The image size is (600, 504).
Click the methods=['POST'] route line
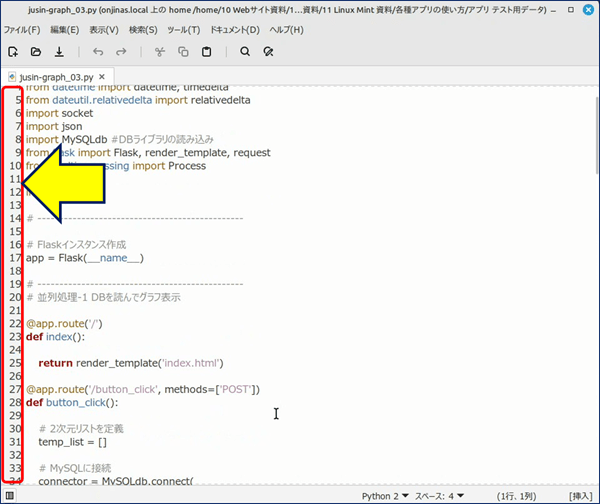143,390
